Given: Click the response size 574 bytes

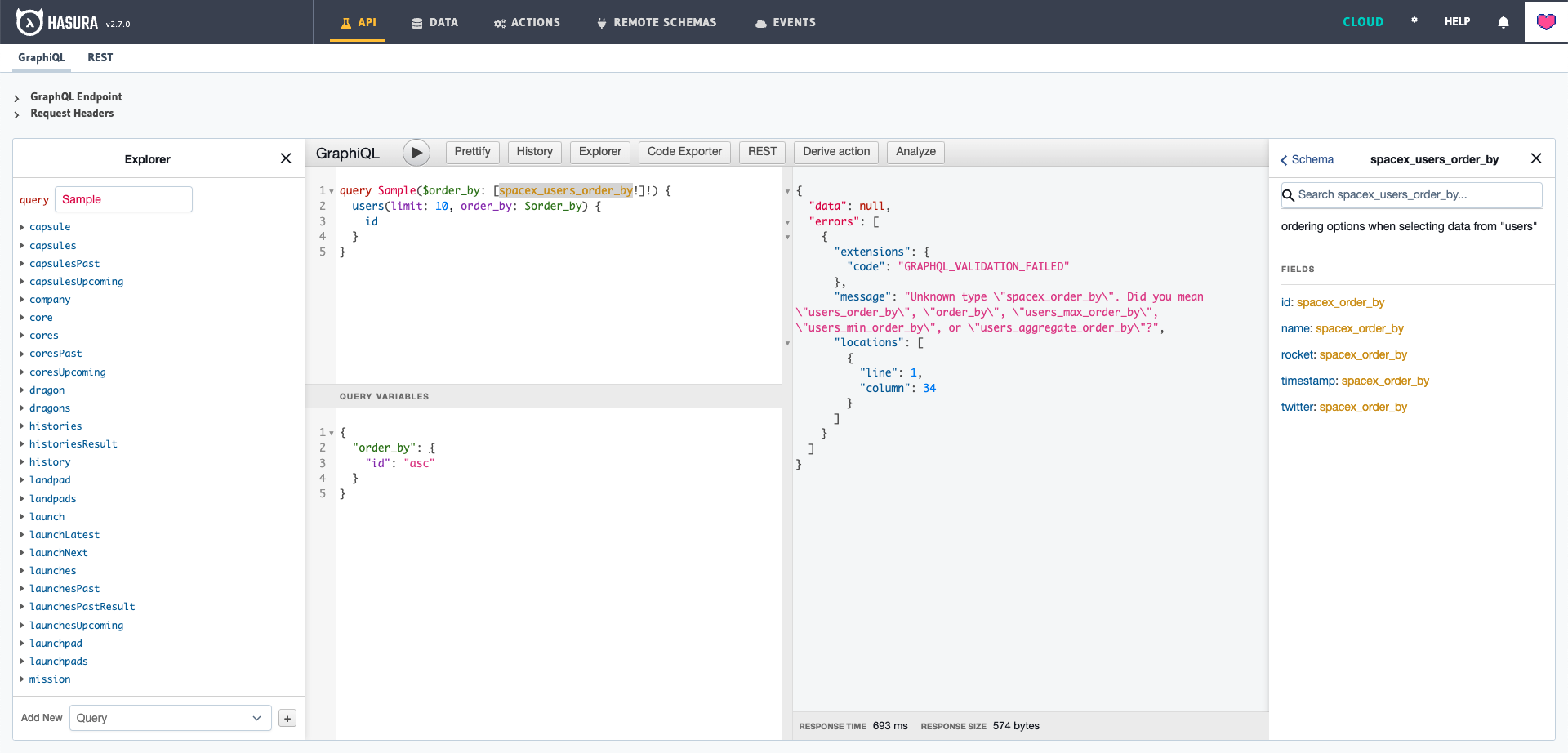Looking at the screenshot, I should click(1016, 726).
